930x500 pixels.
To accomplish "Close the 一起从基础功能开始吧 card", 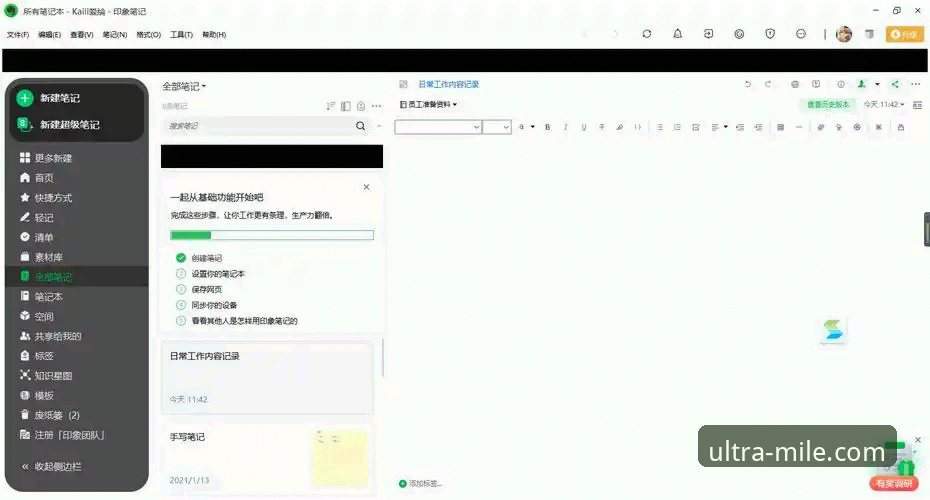I will 367,187.
